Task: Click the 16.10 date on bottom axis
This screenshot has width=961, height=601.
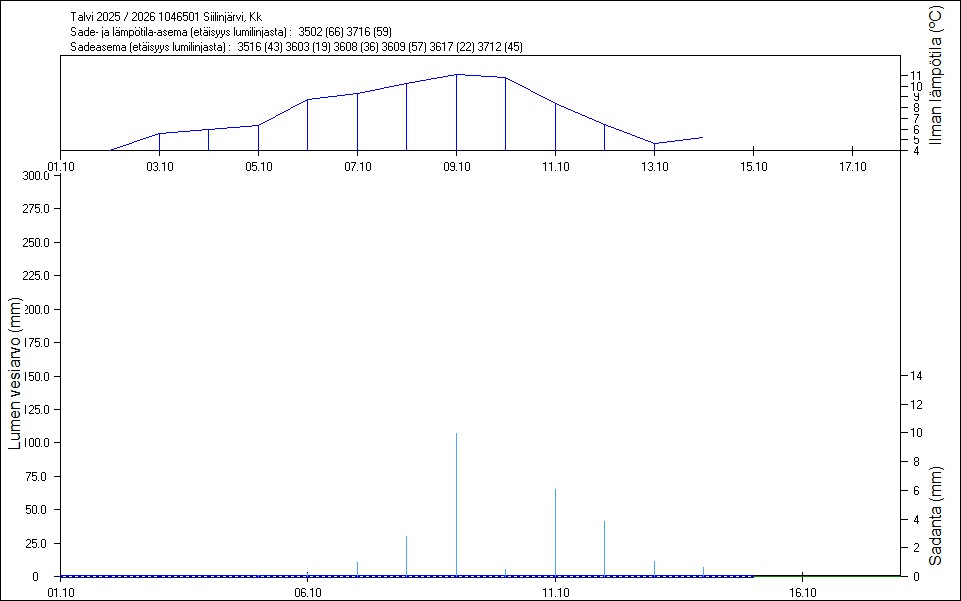Action: pos(803,592)
